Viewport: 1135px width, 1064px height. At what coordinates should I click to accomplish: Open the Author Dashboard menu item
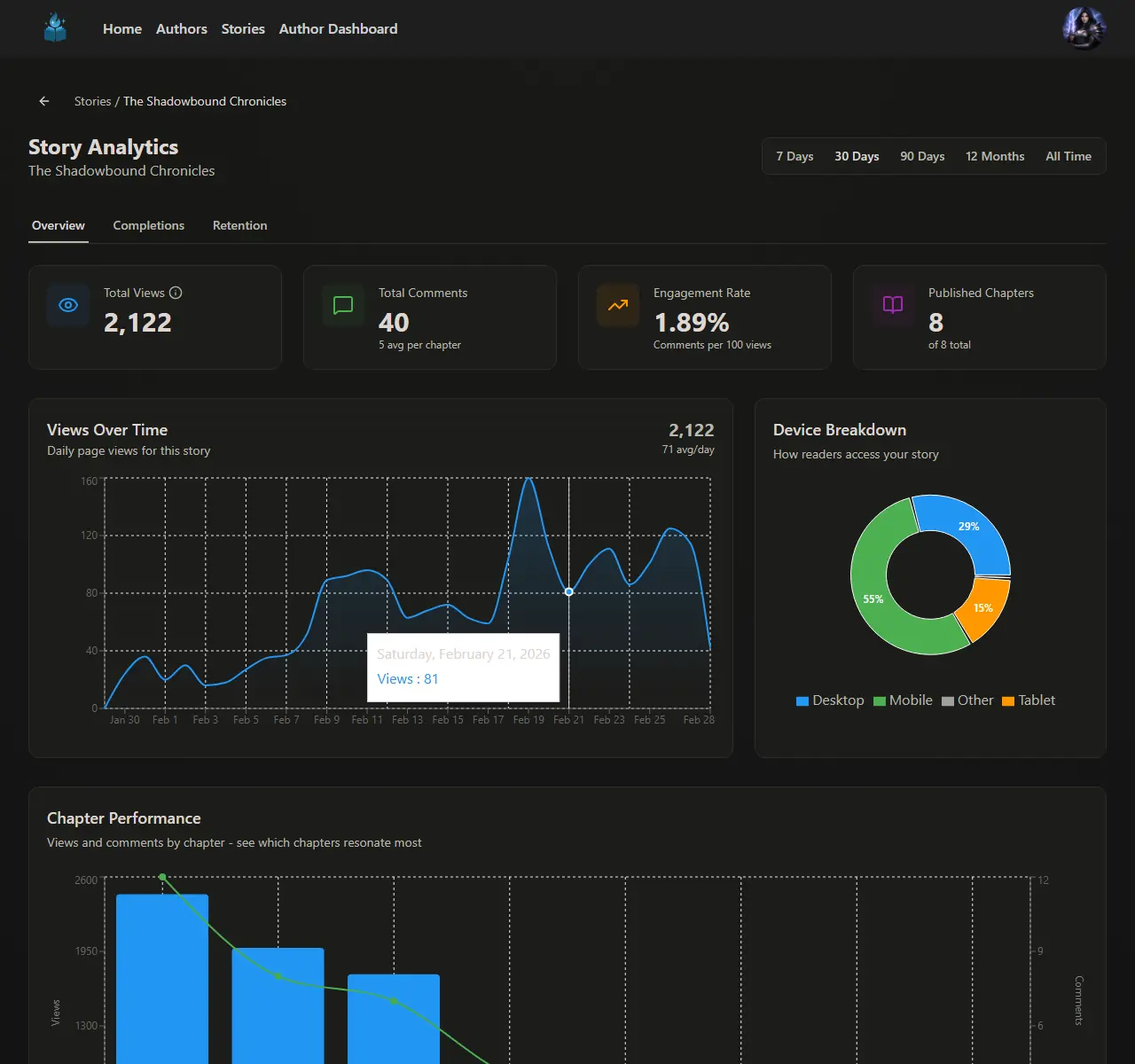[x=338, y=28]
